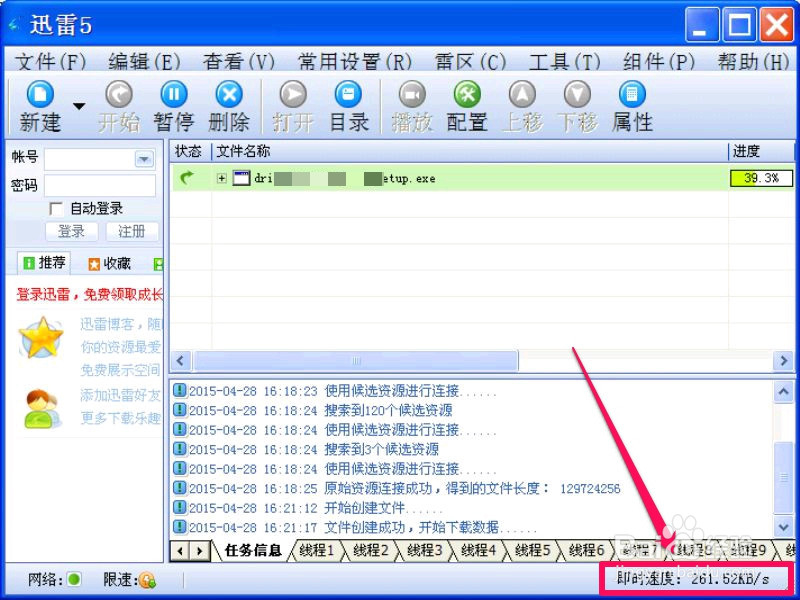Click the 文件名称 column header
Image resolution: width=800 pixels, height=600 pixels.
pyautogui.click(x=469, y=151)
